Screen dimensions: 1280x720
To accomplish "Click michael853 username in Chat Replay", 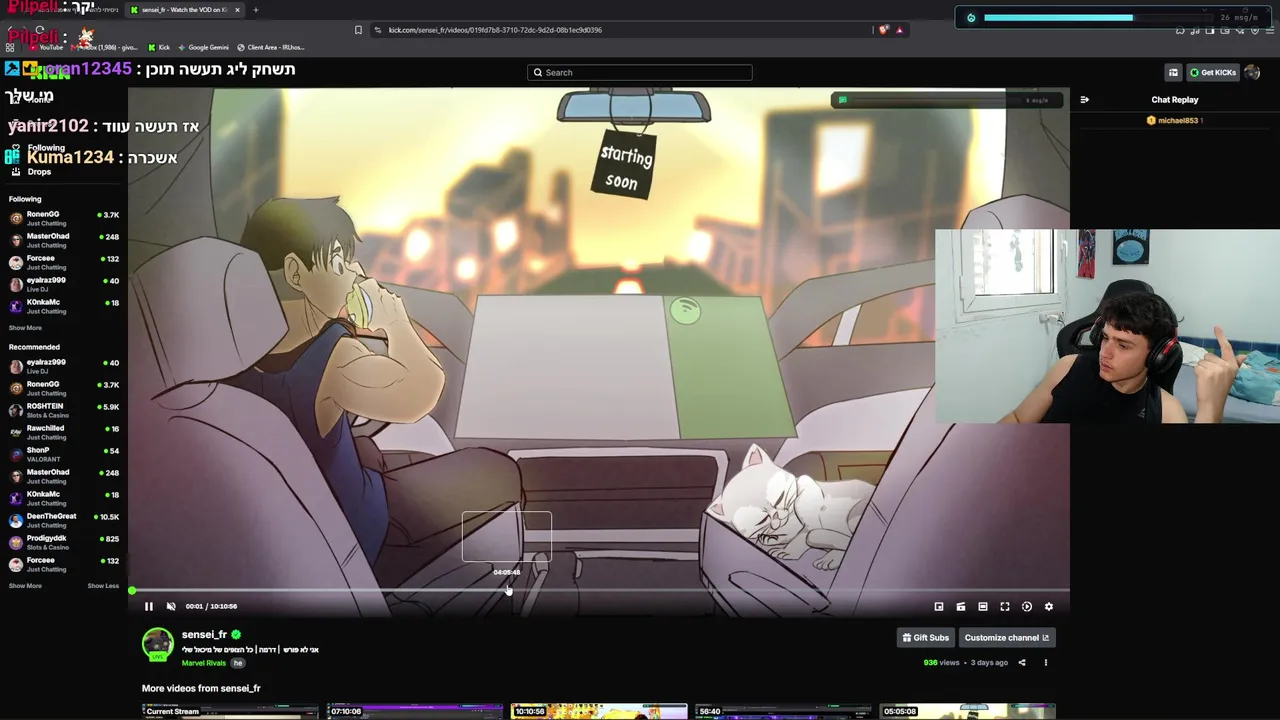I will click(1178, 120).
